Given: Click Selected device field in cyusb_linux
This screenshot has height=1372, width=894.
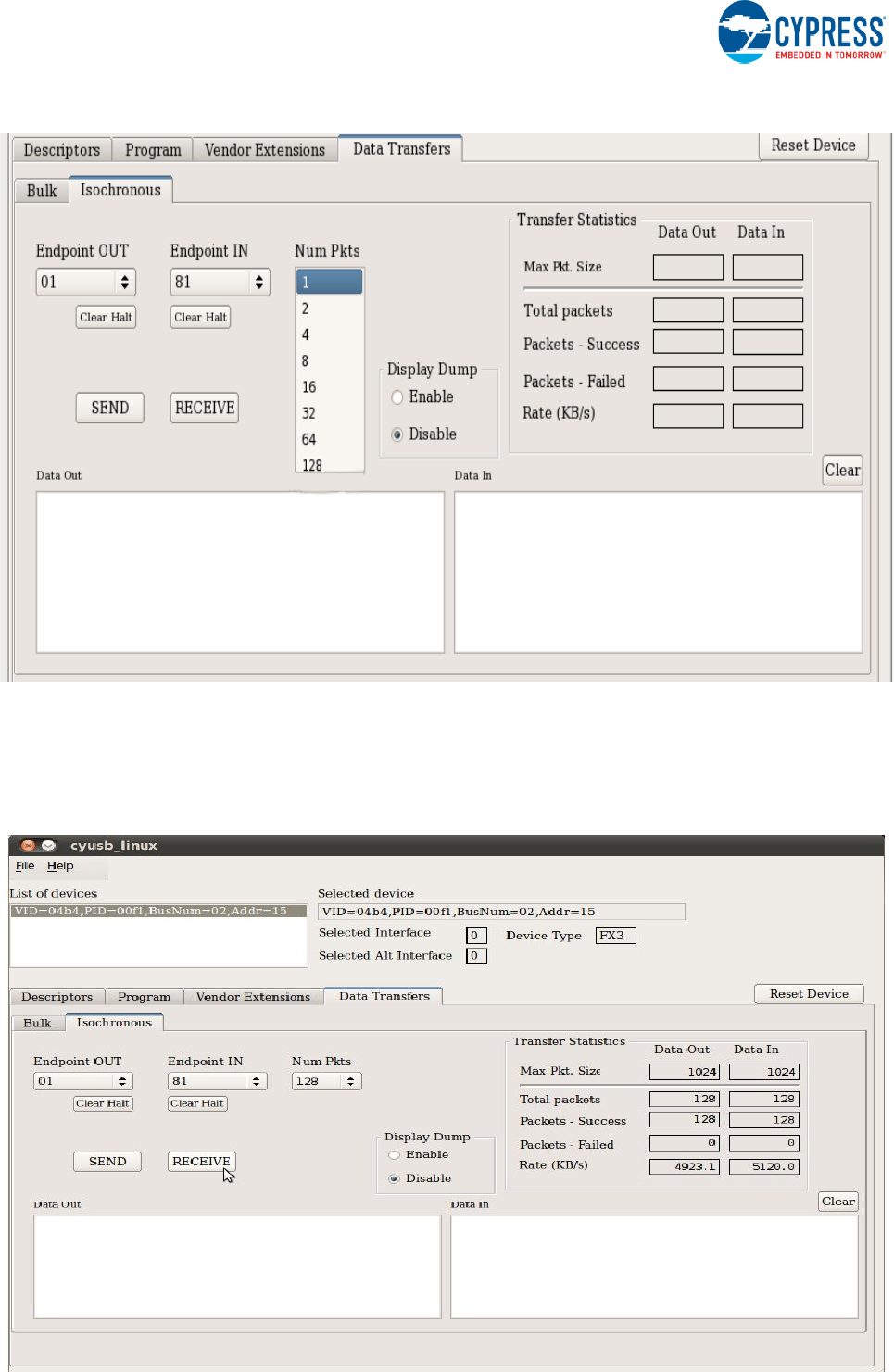Looking at the screenshot, I should (501, 912).
